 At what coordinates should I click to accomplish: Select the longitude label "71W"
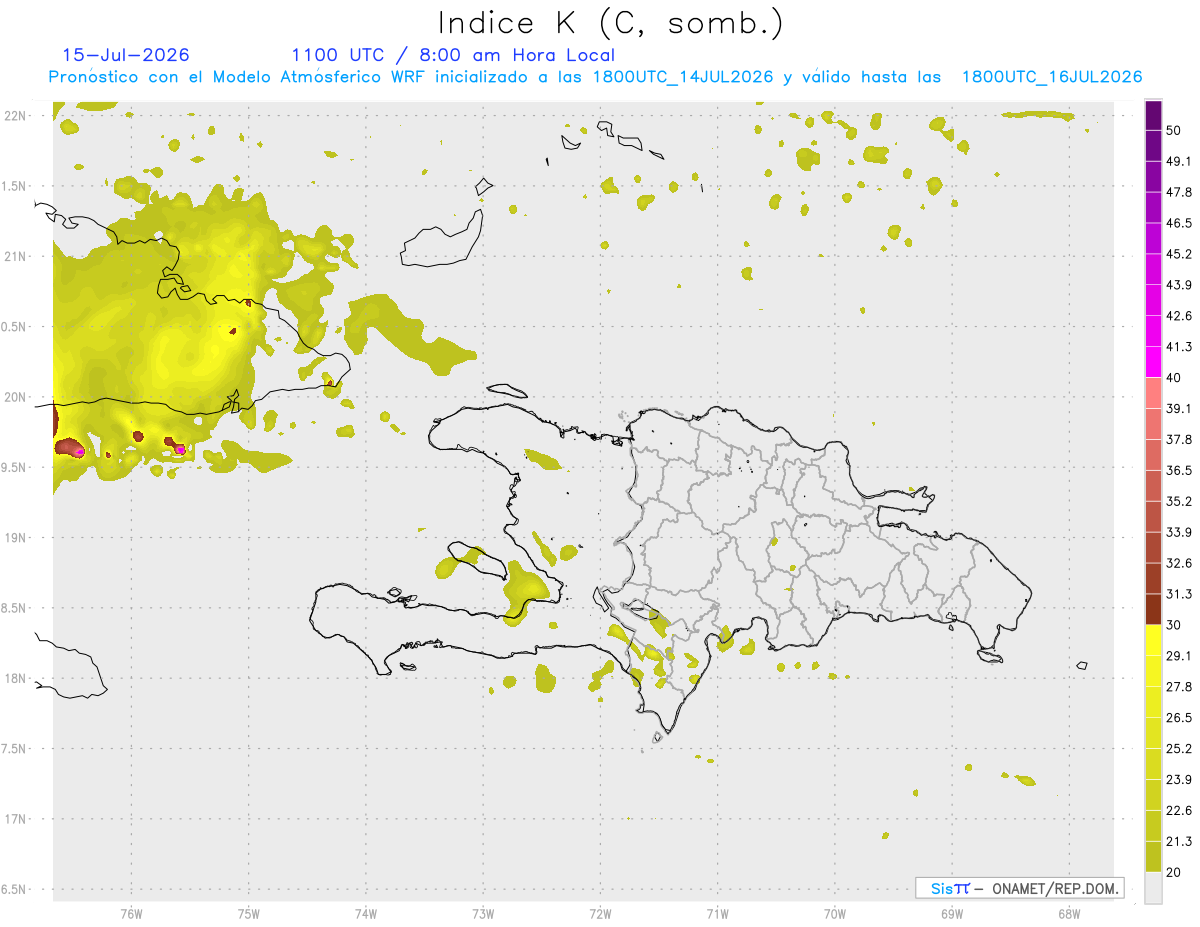[717, 913]
